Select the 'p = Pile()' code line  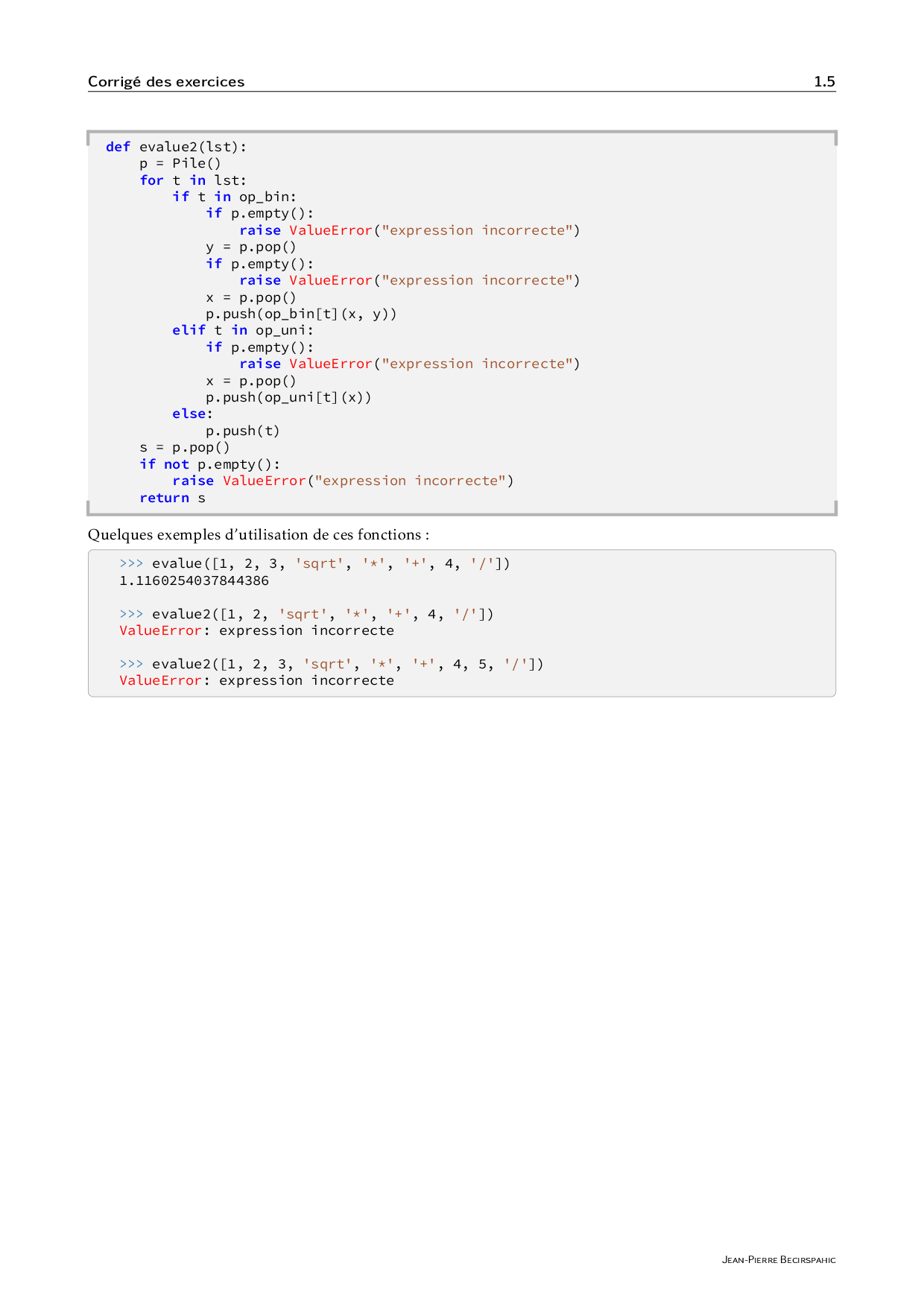pos(180,163)
